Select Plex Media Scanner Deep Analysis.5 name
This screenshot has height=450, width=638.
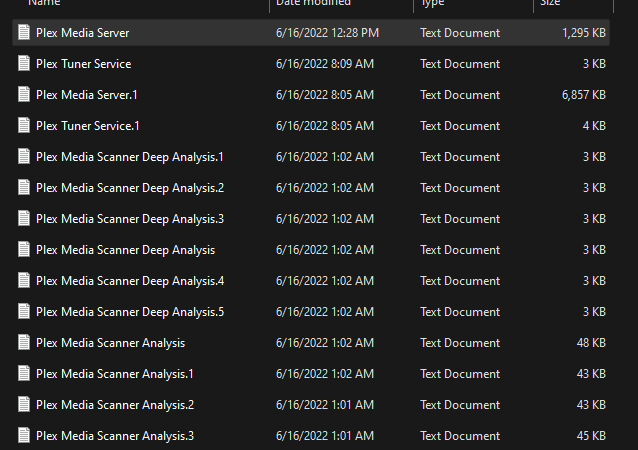click(x=130, y=312)
